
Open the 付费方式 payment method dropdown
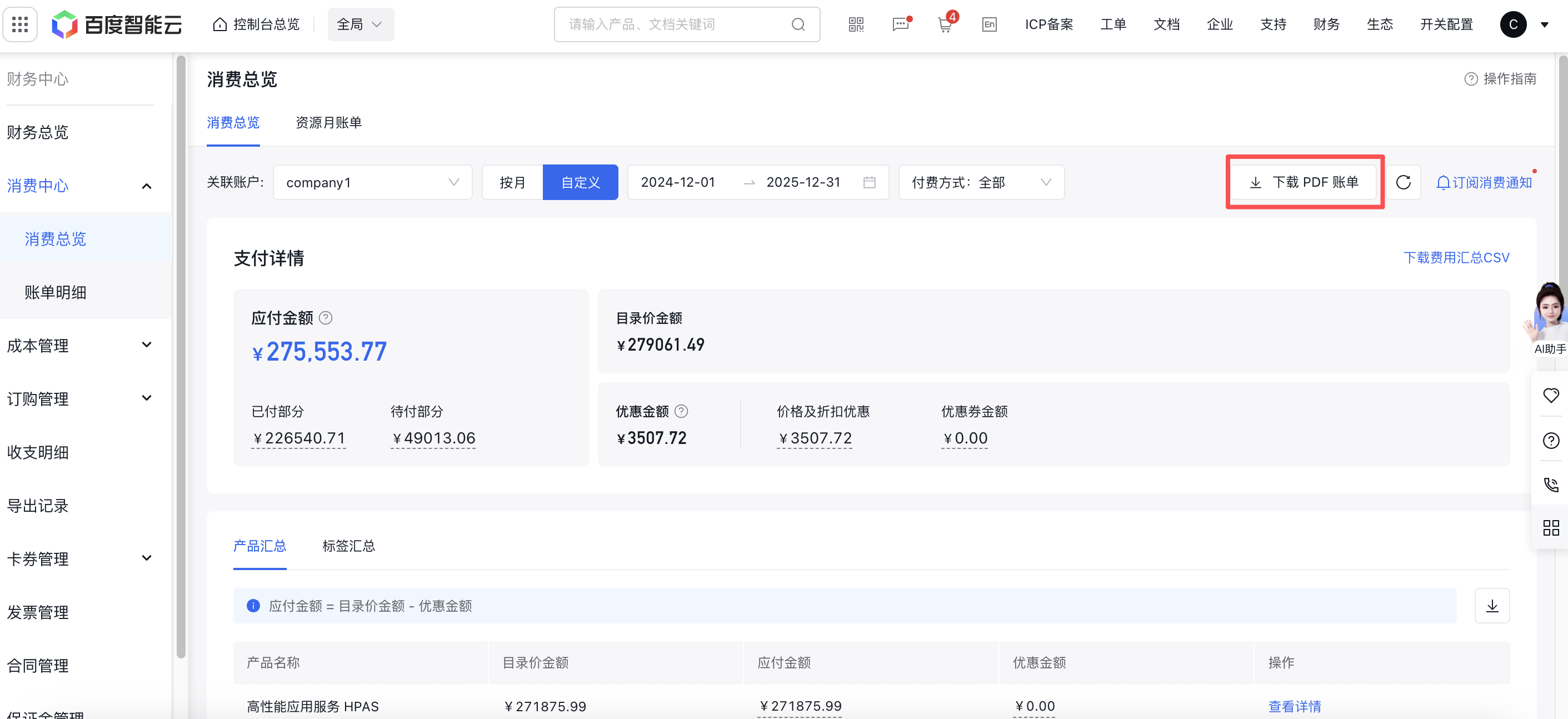pyautogui.click(x=981, y=182)
